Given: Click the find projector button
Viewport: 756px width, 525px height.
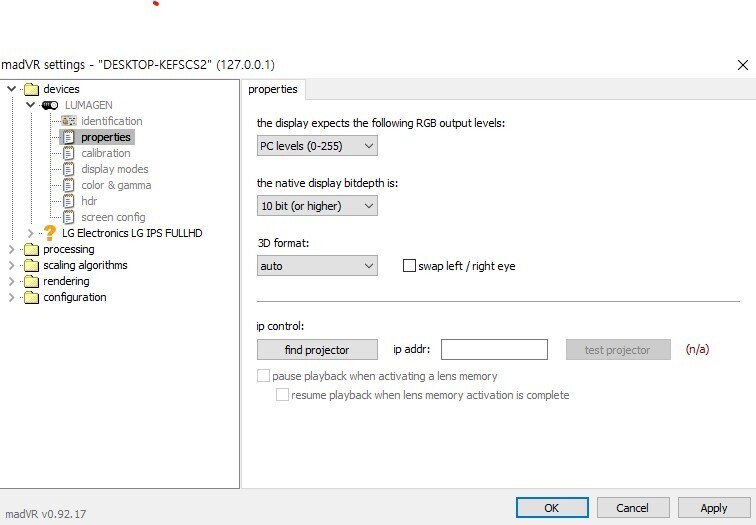Looking at the screenshot, I should pos(317,350).
